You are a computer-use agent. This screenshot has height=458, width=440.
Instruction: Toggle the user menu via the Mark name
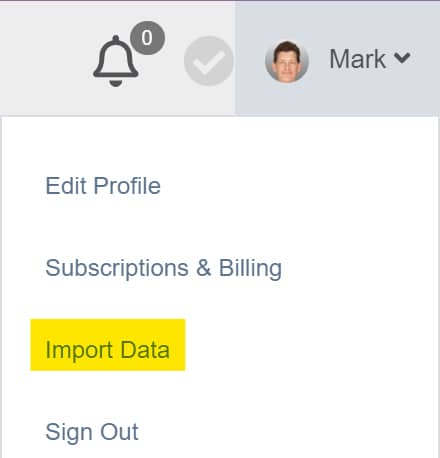(x=357, y=59)
